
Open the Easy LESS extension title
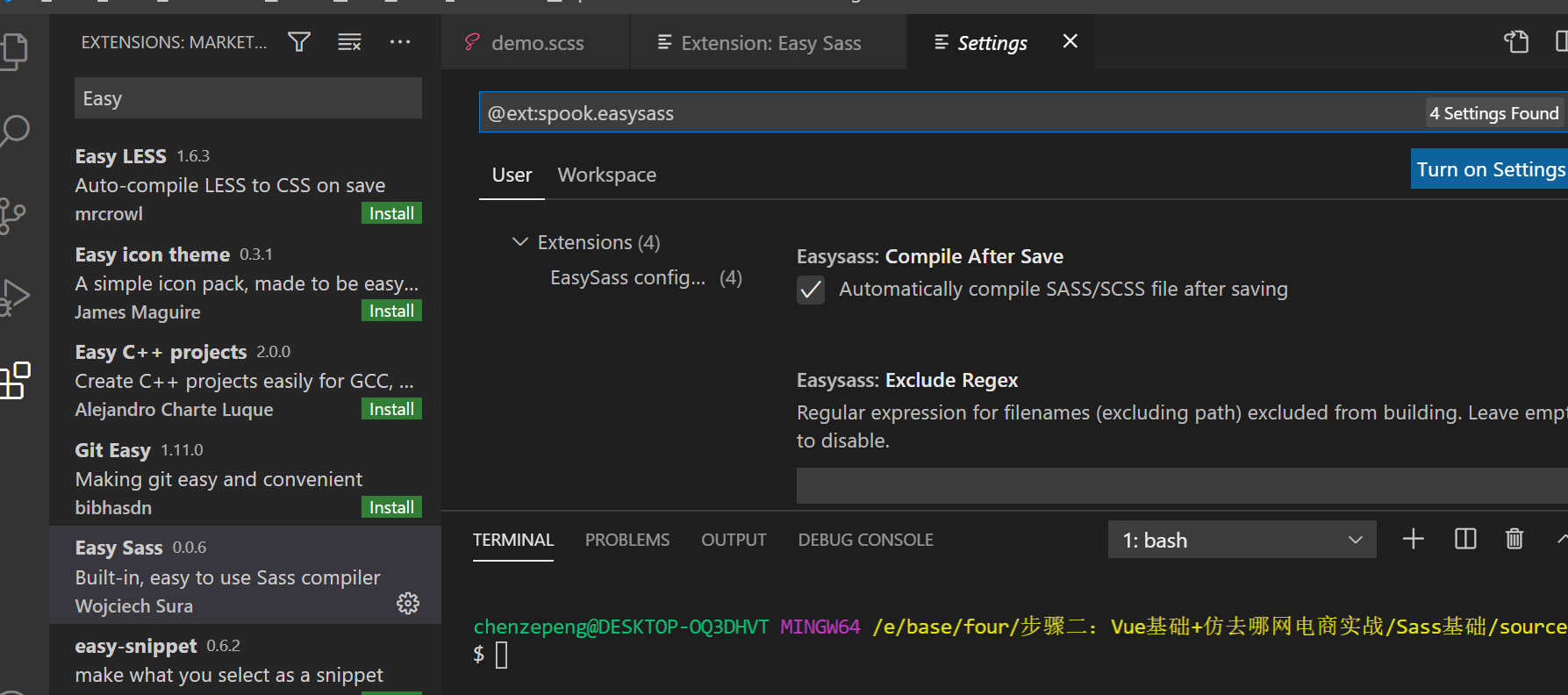120,156
